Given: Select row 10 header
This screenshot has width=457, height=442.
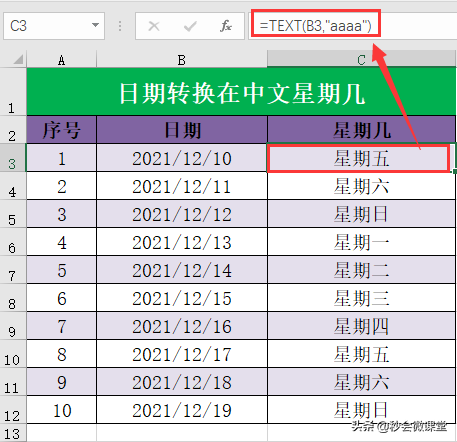Looking at the screenshot, I should tap(13, 354).
